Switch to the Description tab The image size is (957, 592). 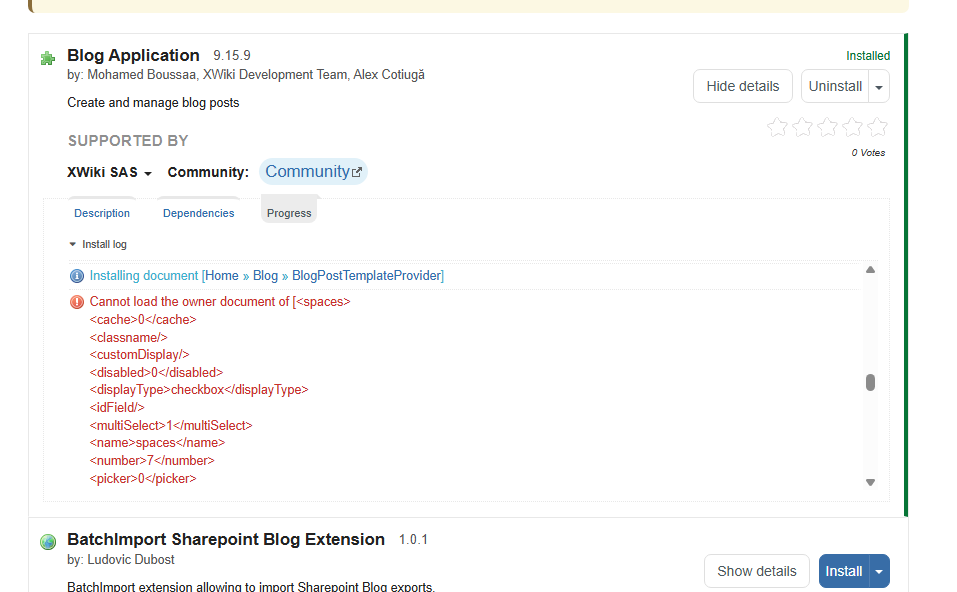(102, 213)
